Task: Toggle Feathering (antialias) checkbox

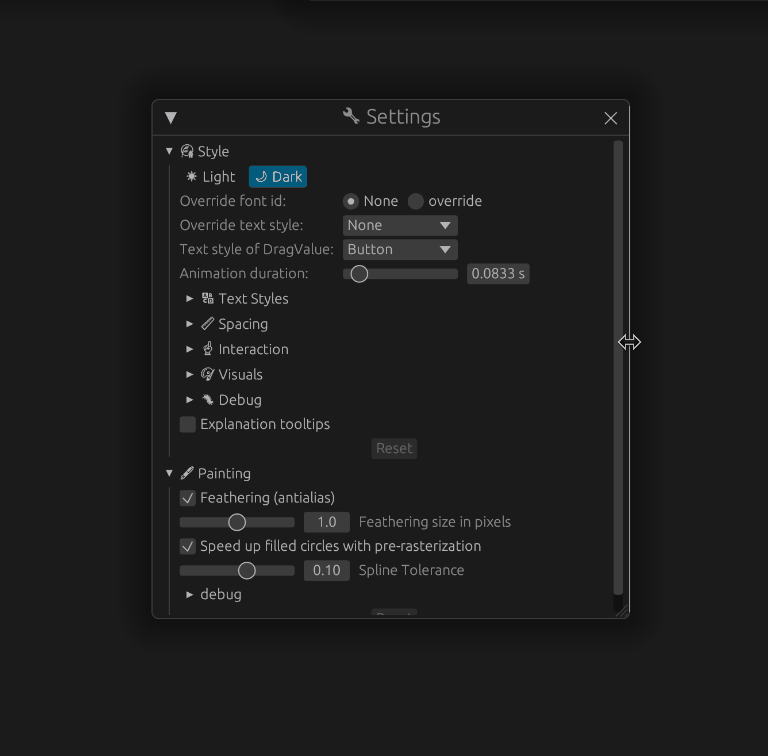Action: [188, 498]
